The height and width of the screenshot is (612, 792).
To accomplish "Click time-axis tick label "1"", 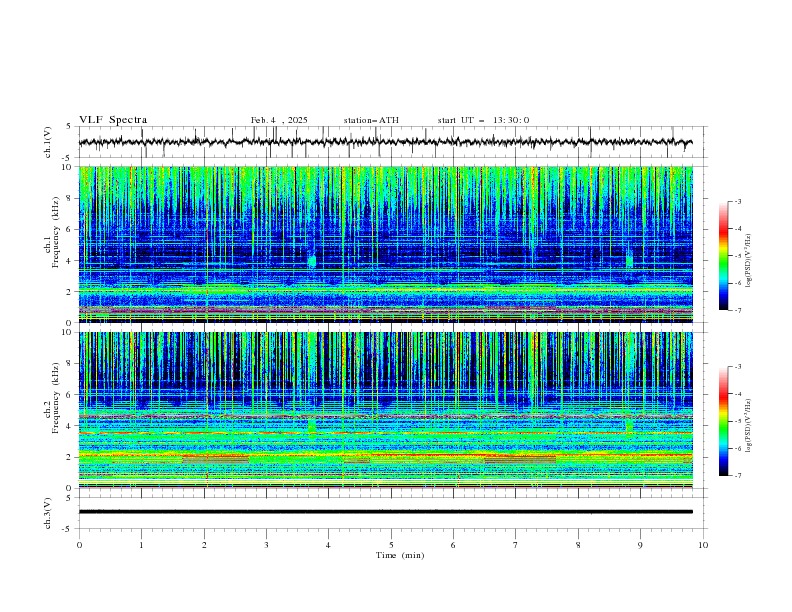I will [x=142, y=545].
